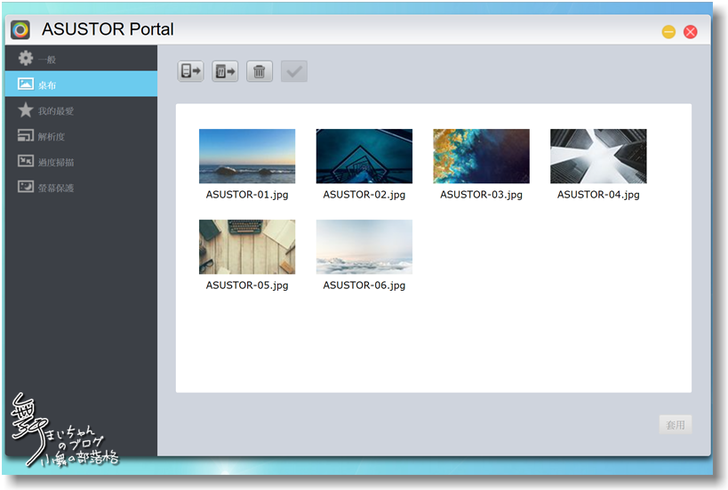Image resolution: width=728 pixels, height=490 pixels.
Task: Open the Resolution (解析度) settings
Action: point(27,136)
